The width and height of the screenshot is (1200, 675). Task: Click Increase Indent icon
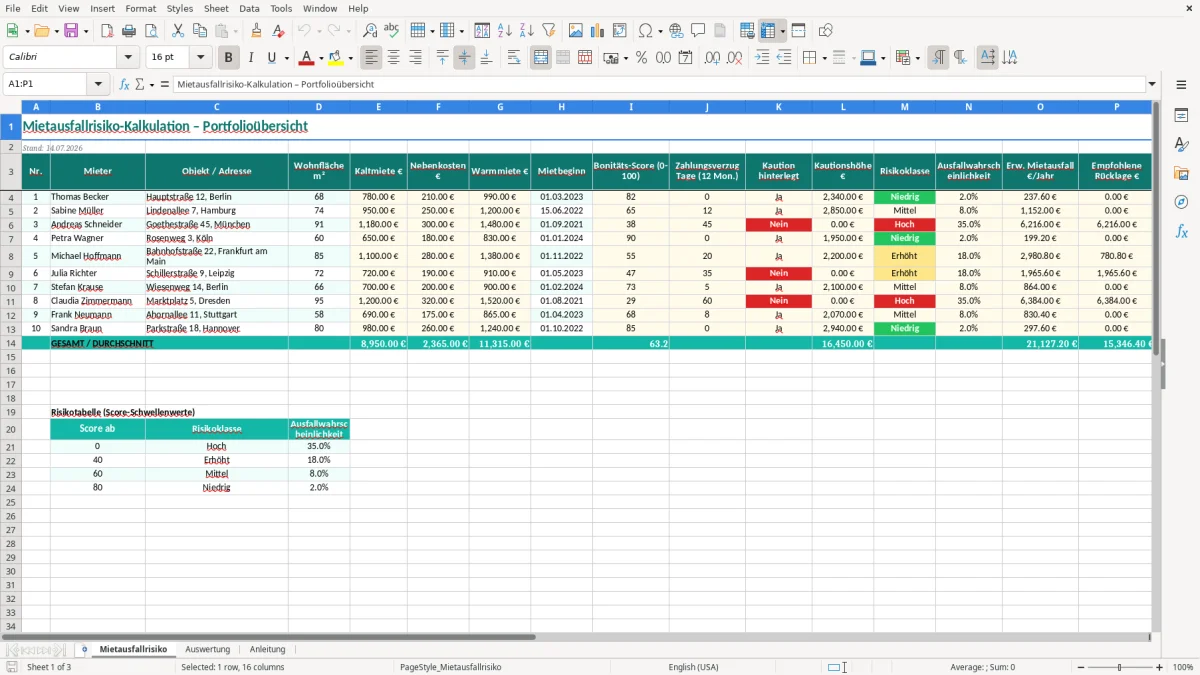(x=762, y=58)
